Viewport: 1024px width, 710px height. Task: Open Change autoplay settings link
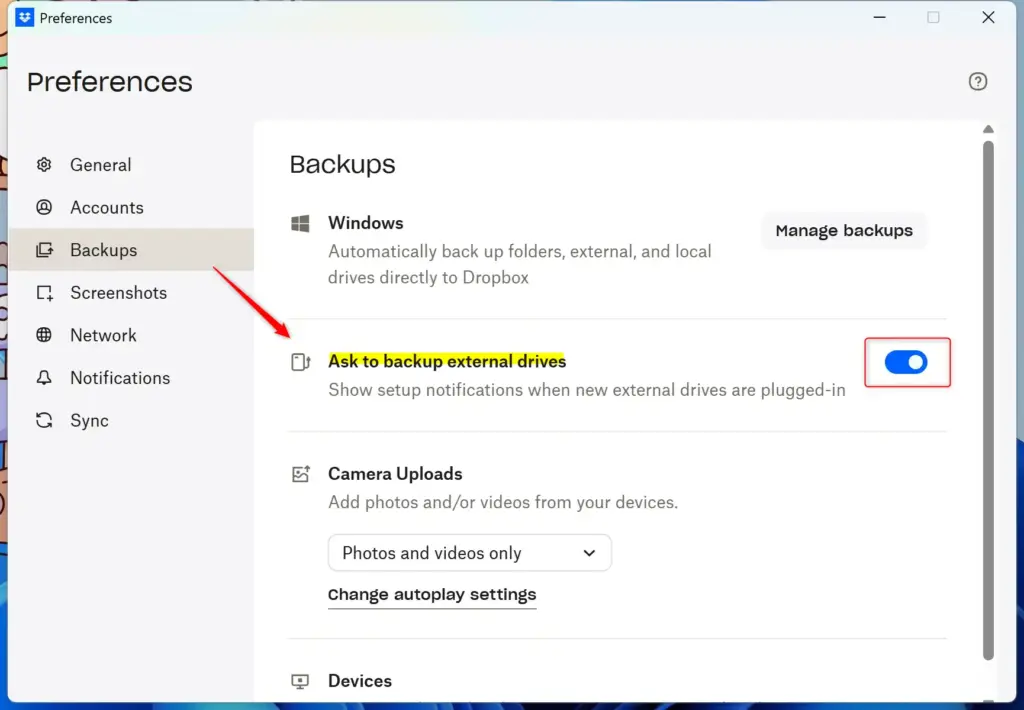click(x=432, y=594)
